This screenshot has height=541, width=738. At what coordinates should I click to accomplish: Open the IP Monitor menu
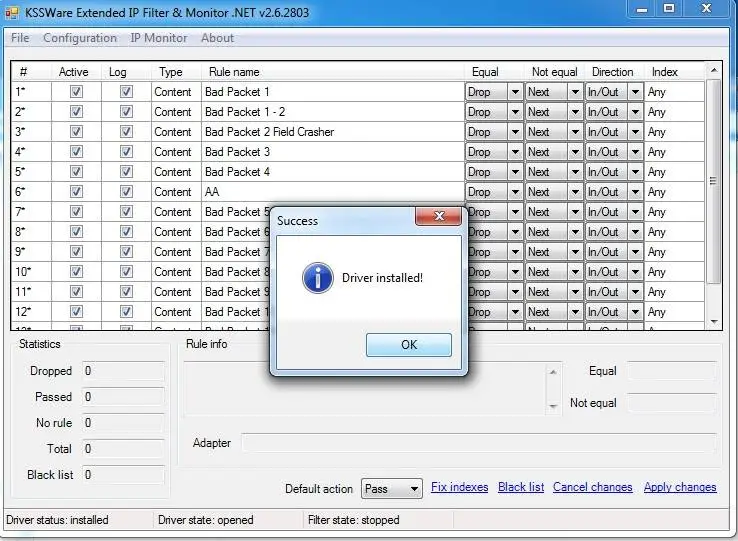(159, 38)
